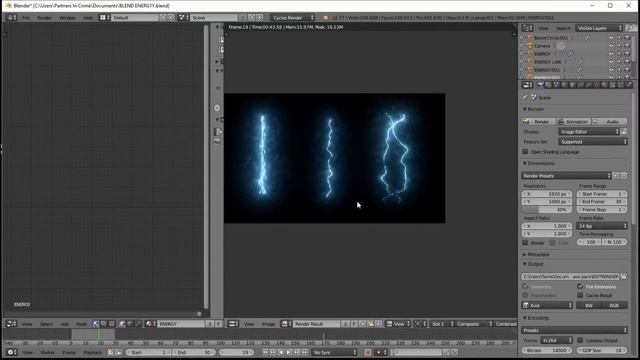640x360 pixels.
Task: Open the Scene tab in properties editor
Action: click(x=556, y=85)
